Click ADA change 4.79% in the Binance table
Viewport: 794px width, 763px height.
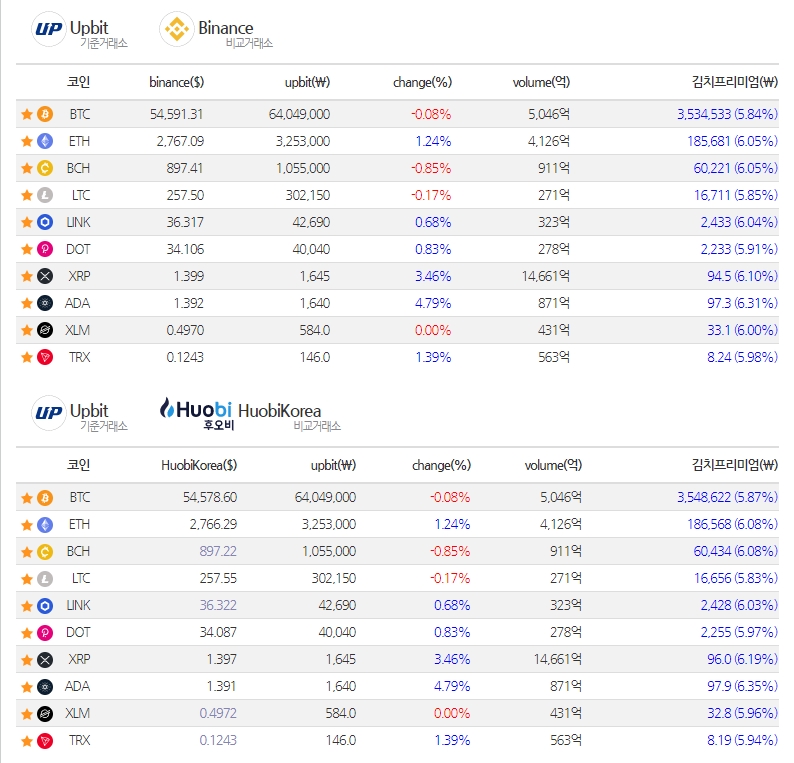tap(433, 303)
